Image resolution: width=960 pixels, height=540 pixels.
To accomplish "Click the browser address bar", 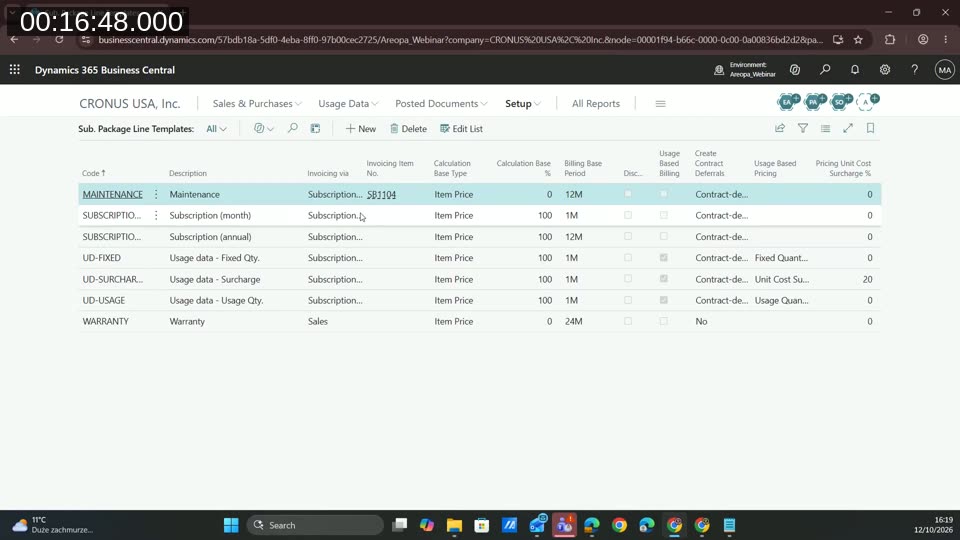I will click(459, 39).
